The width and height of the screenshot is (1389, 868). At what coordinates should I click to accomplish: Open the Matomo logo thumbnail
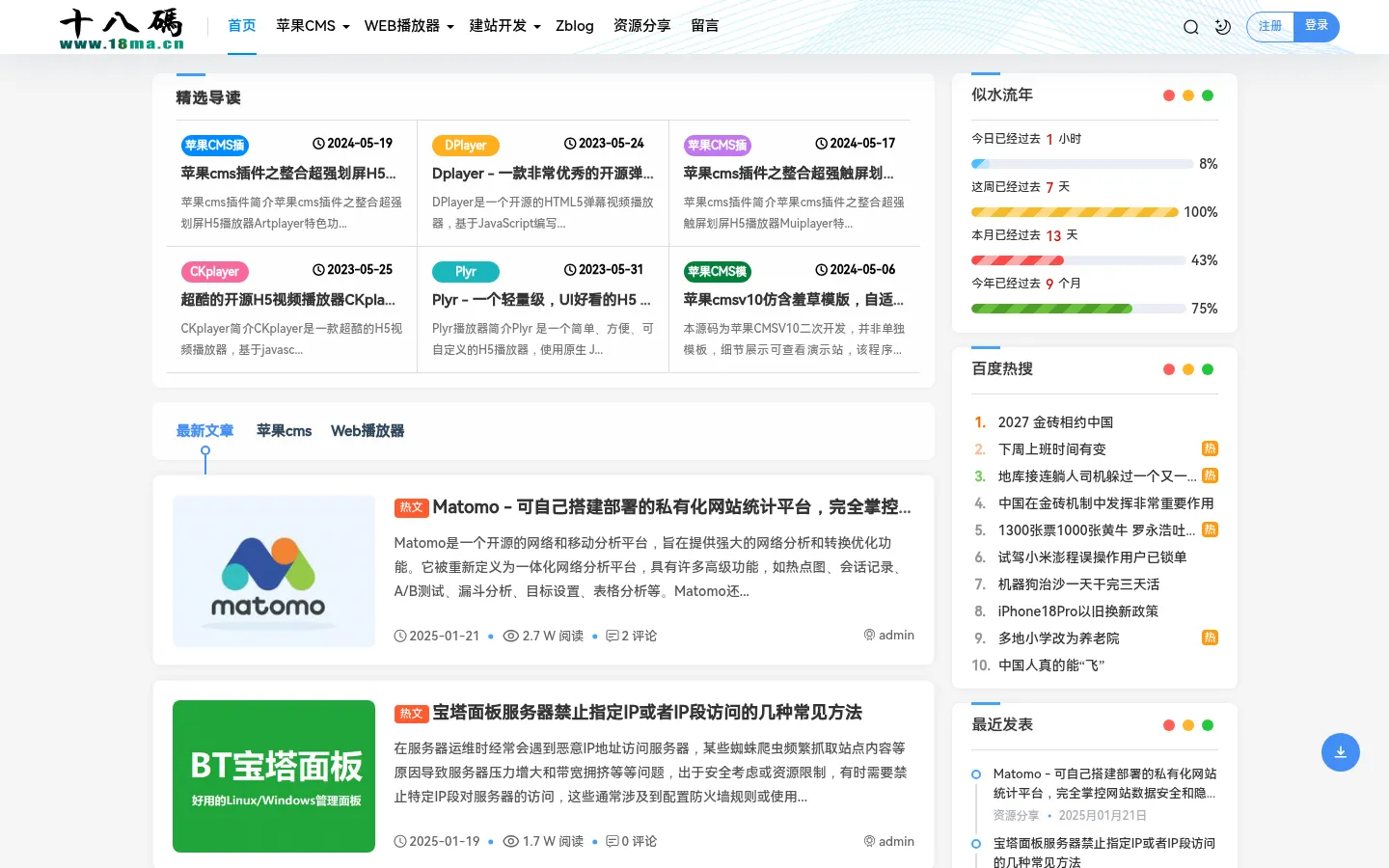pyautogui.click(x=274, y=571)
